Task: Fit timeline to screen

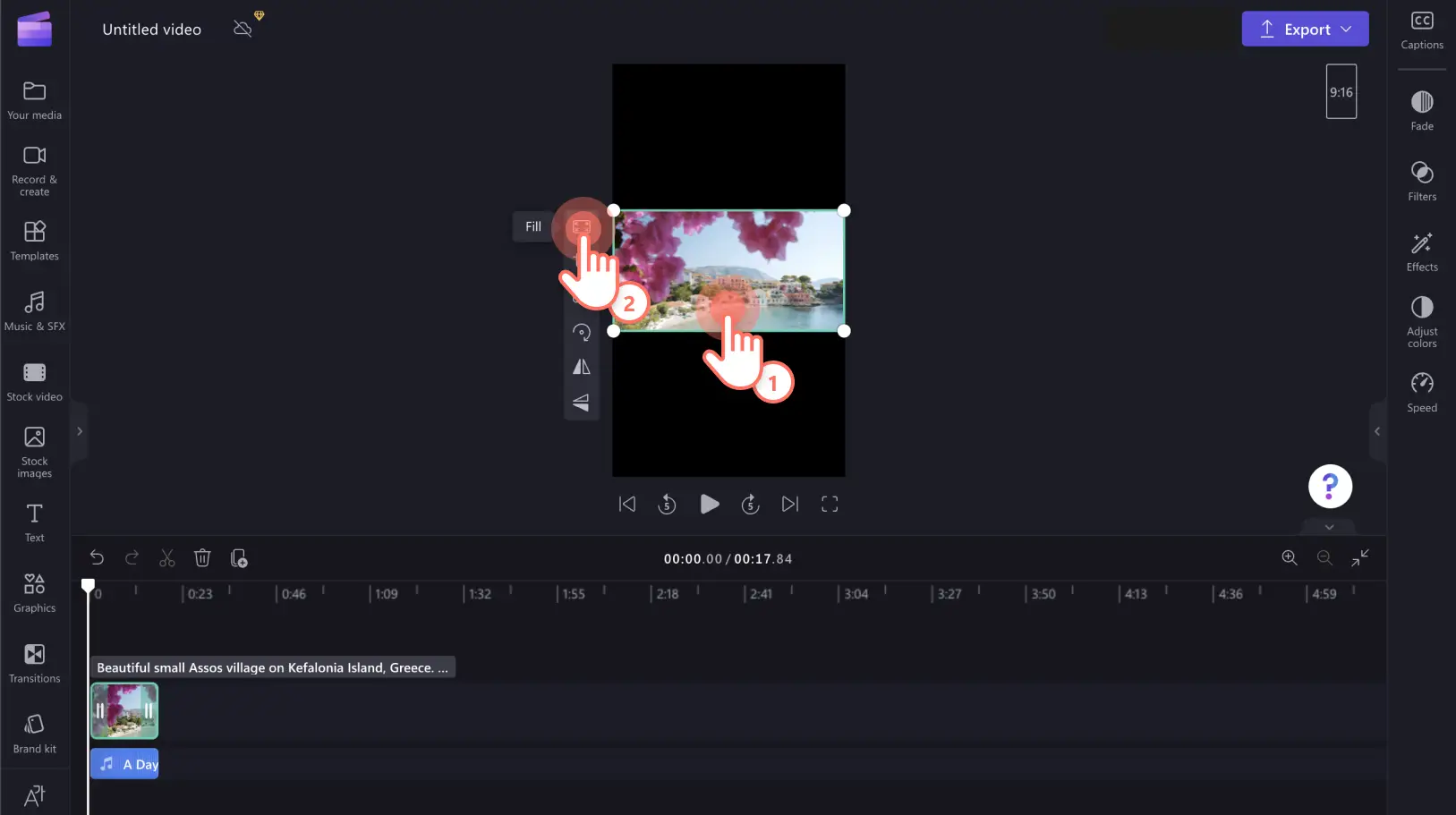Action: tap(1360, 557)
